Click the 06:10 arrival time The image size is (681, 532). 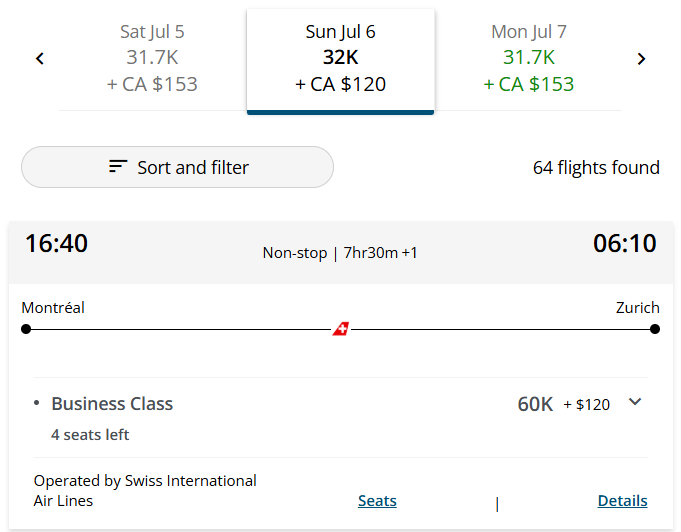coord(625,243)
